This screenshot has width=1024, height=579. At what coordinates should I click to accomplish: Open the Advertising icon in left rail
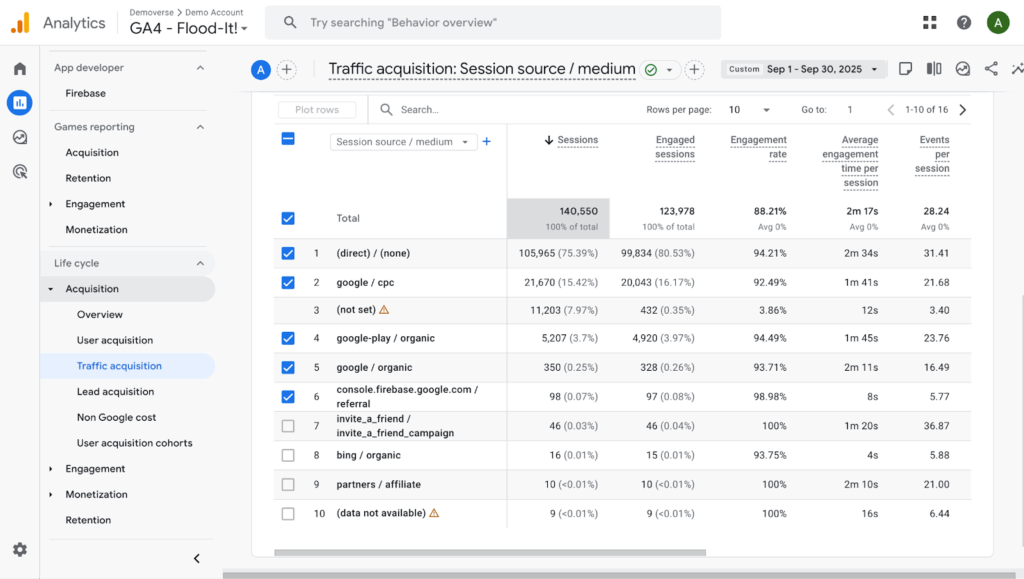19,171
